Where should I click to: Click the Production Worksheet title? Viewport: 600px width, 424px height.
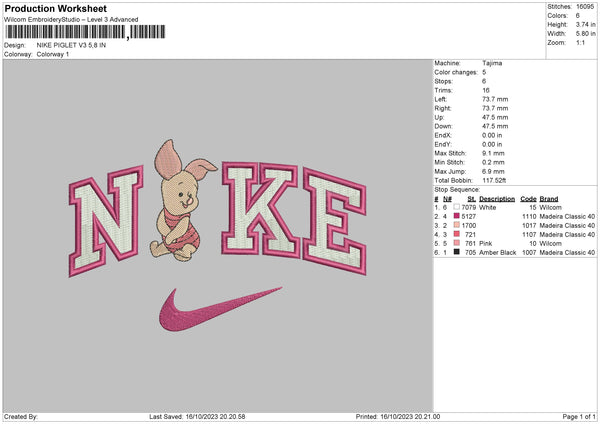pyautogui.click(x=55, y=8)
